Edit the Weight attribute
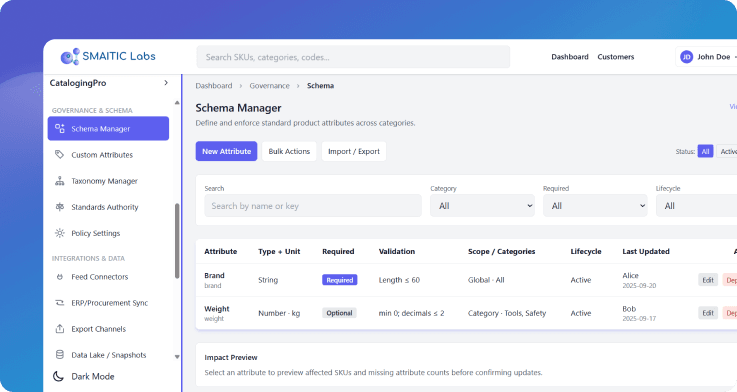Viewport: 737px width, 392px height. (708, 313)
